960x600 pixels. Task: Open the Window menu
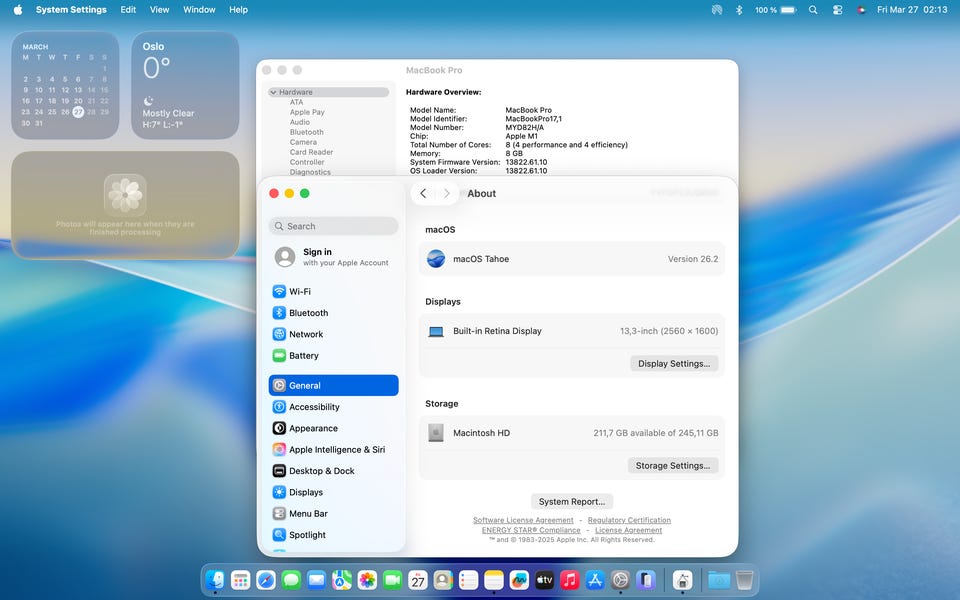tap(199, 10)
